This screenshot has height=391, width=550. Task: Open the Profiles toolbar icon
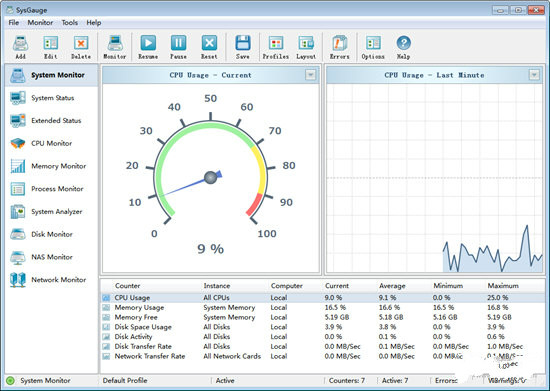276,43
